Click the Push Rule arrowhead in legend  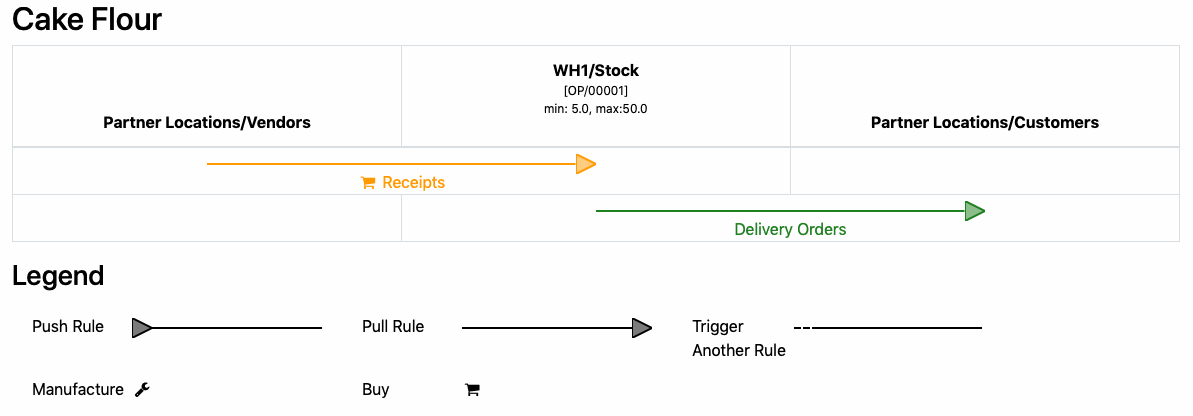[x=142, y=328]
